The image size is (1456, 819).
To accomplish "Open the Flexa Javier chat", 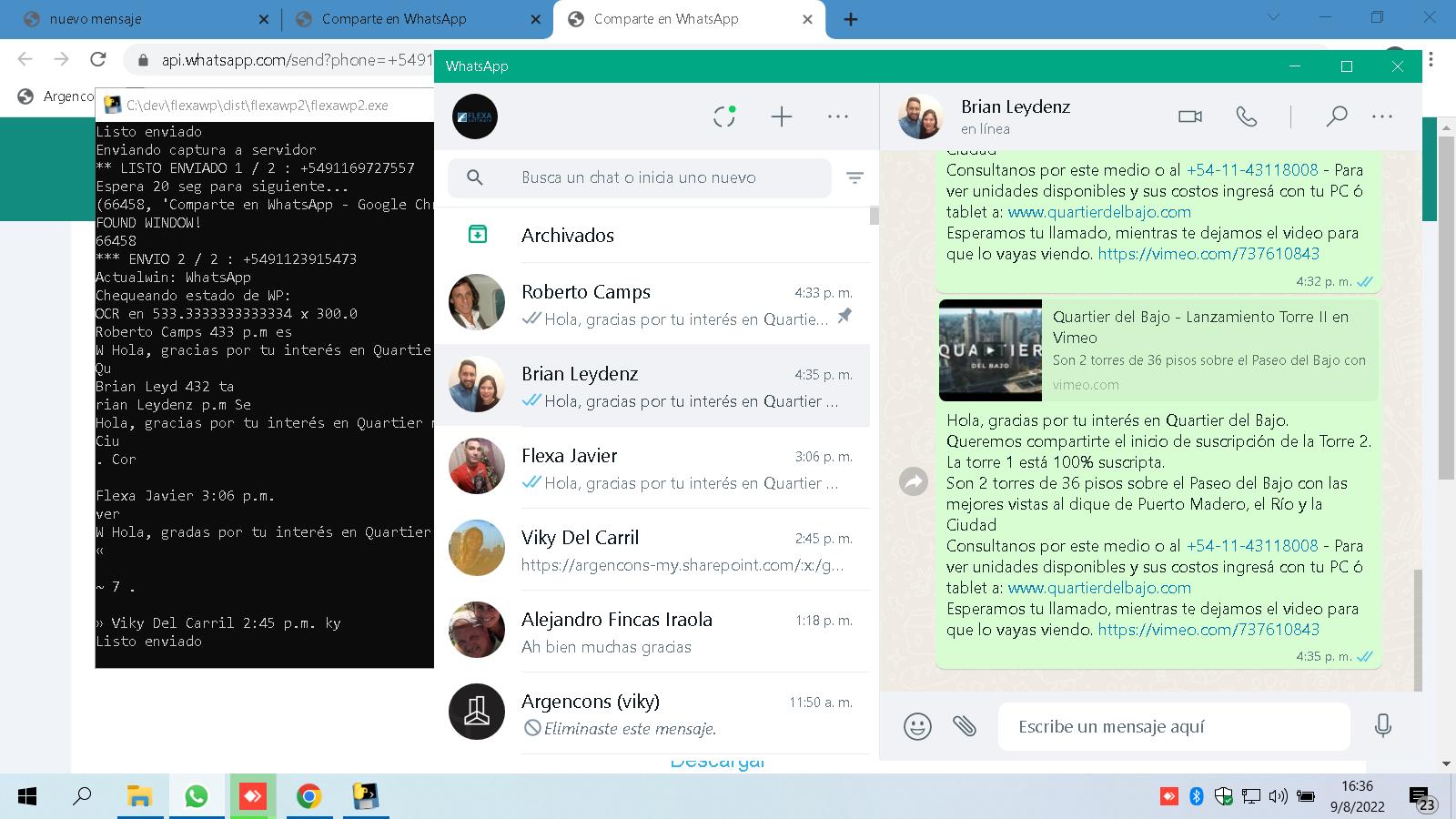I will [652, 468].
